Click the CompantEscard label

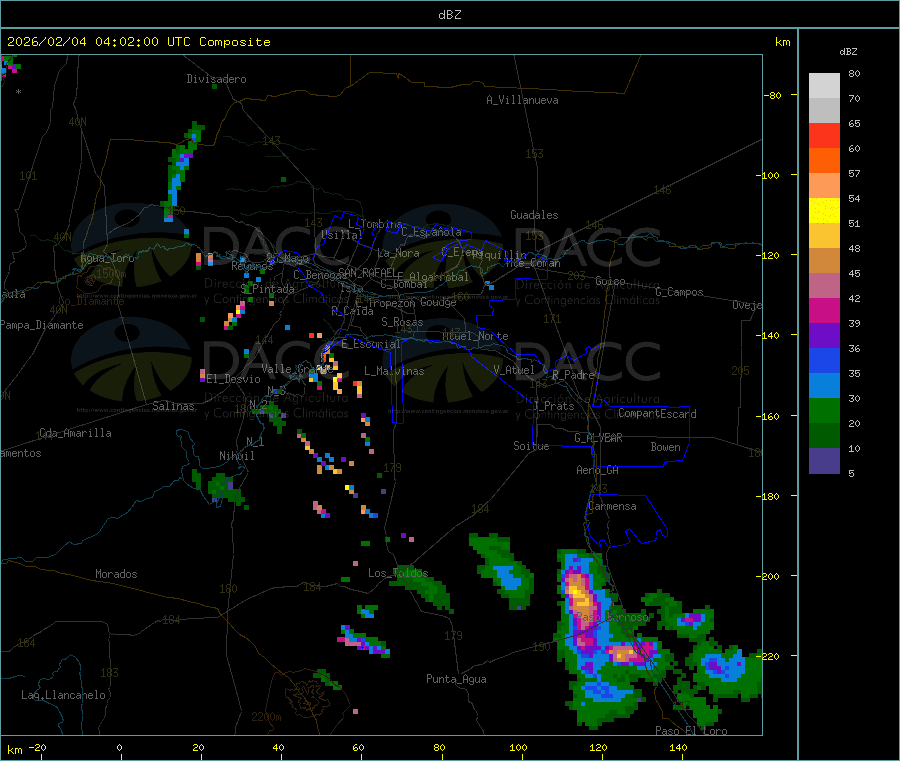[657, 414]
